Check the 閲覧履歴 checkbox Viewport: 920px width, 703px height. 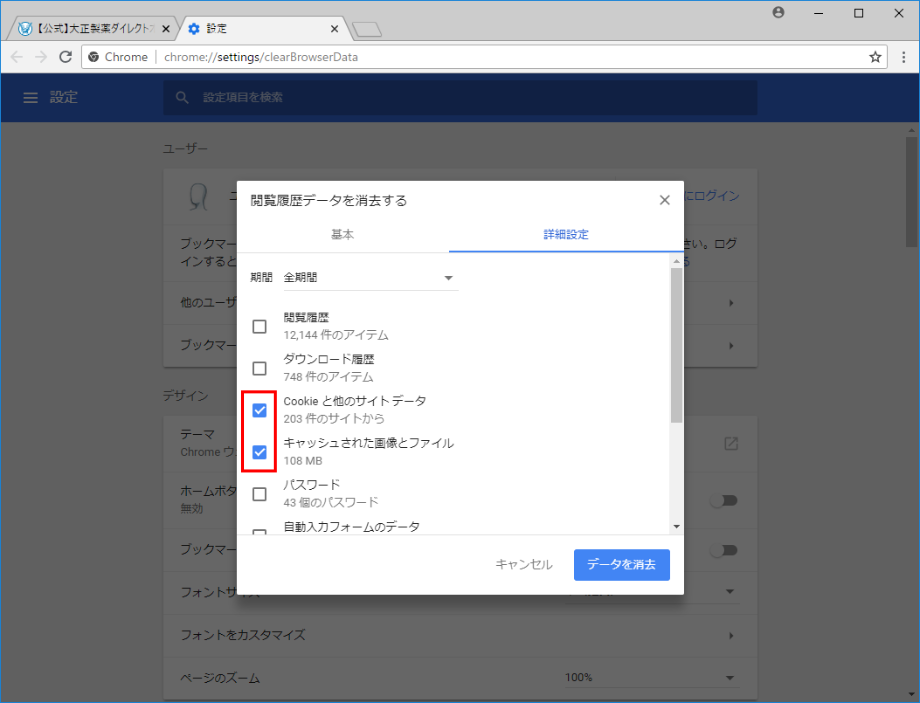click(259, 326)
